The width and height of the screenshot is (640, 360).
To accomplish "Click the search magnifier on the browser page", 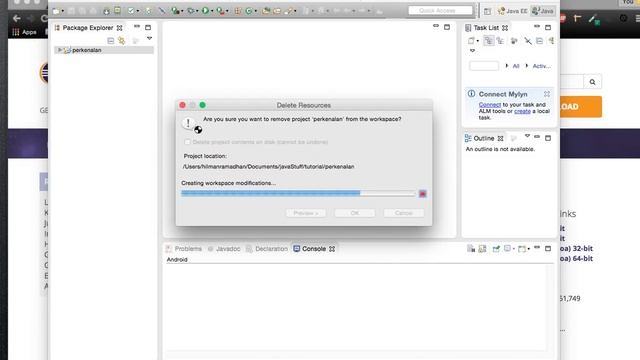I will pyautogui.click(x=592, y=82).
